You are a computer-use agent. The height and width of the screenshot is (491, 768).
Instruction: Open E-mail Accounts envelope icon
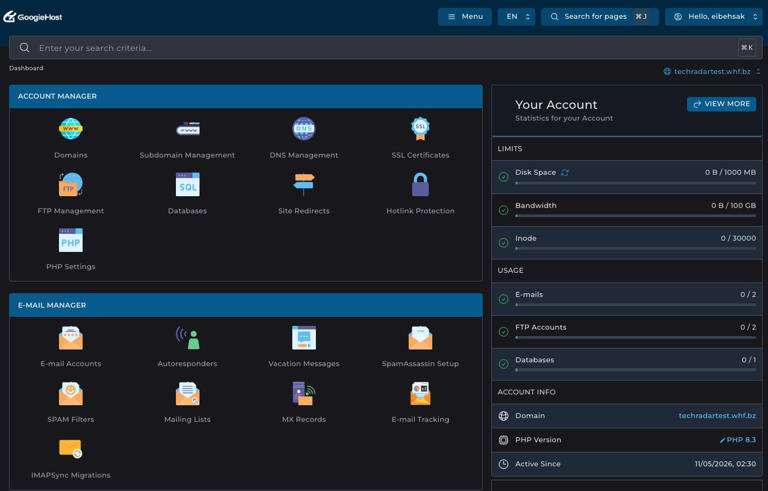click(x=71, y=338)
